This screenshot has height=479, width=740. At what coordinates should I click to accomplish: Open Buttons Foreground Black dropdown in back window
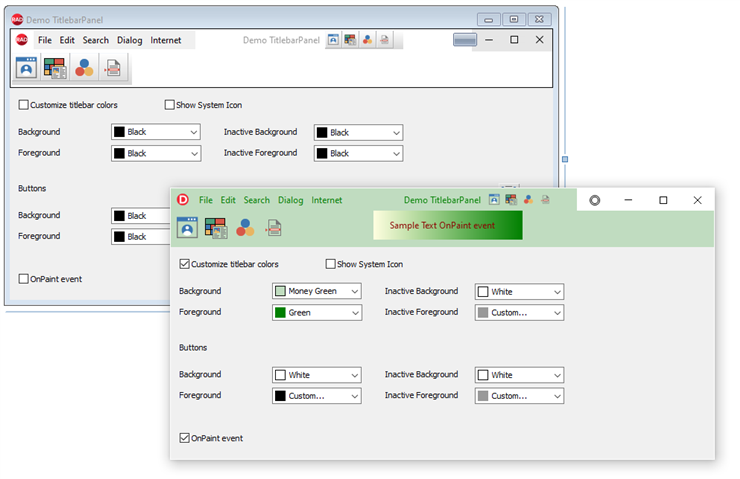pyautogui.click(x=141, y=236)
